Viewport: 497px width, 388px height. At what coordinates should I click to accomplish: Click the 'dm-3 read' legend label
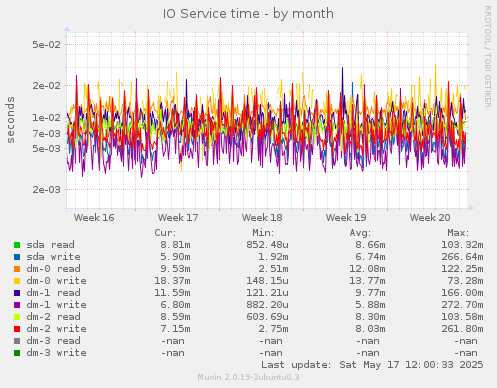click(x=53, y=341)
